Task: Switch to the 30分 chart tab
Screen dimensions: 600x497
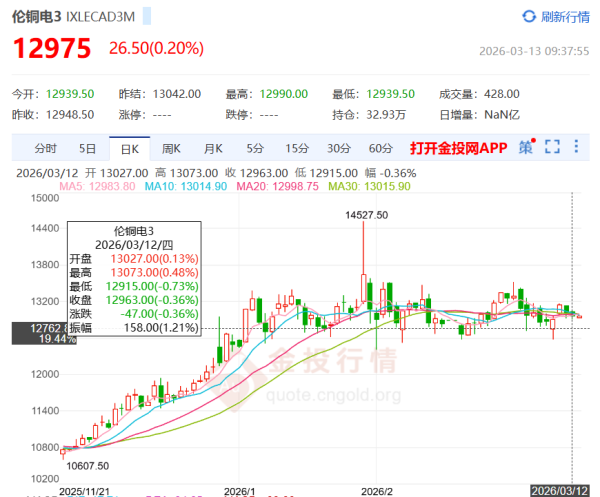Action: 339,148
